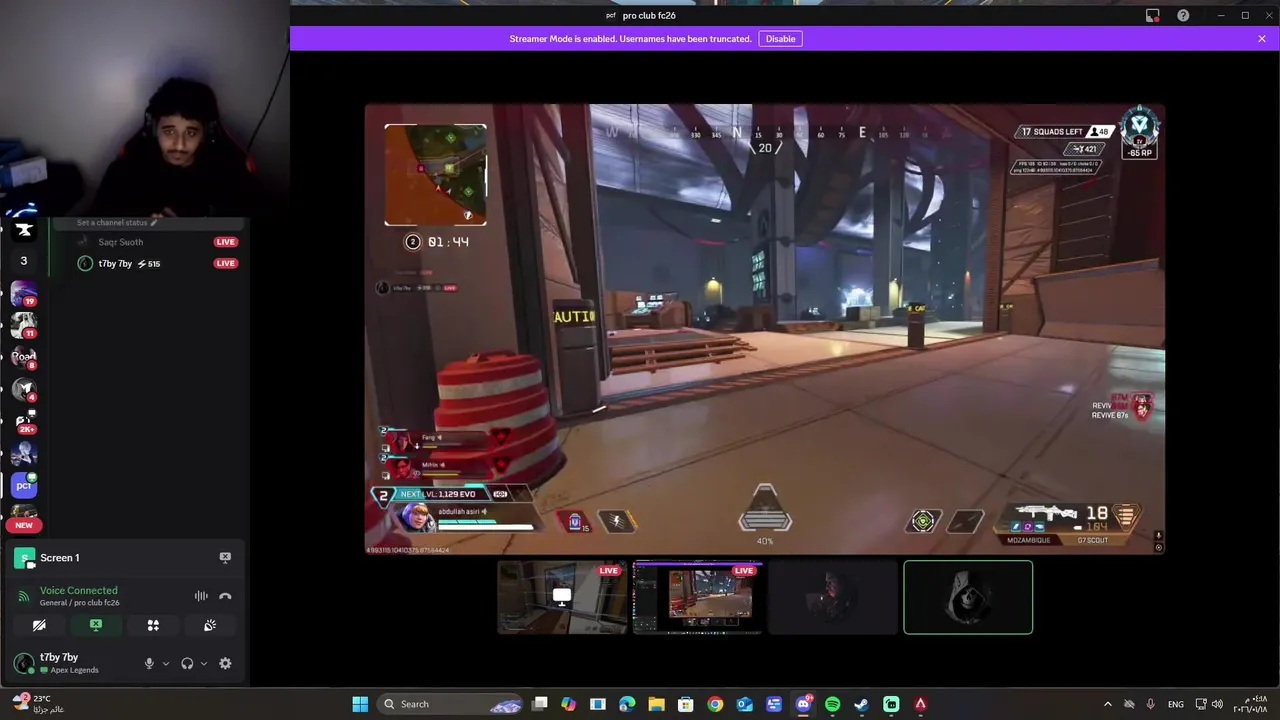Select the Apex Legends live stream thumbnail
1280x720 pixels.
point(698,598)
